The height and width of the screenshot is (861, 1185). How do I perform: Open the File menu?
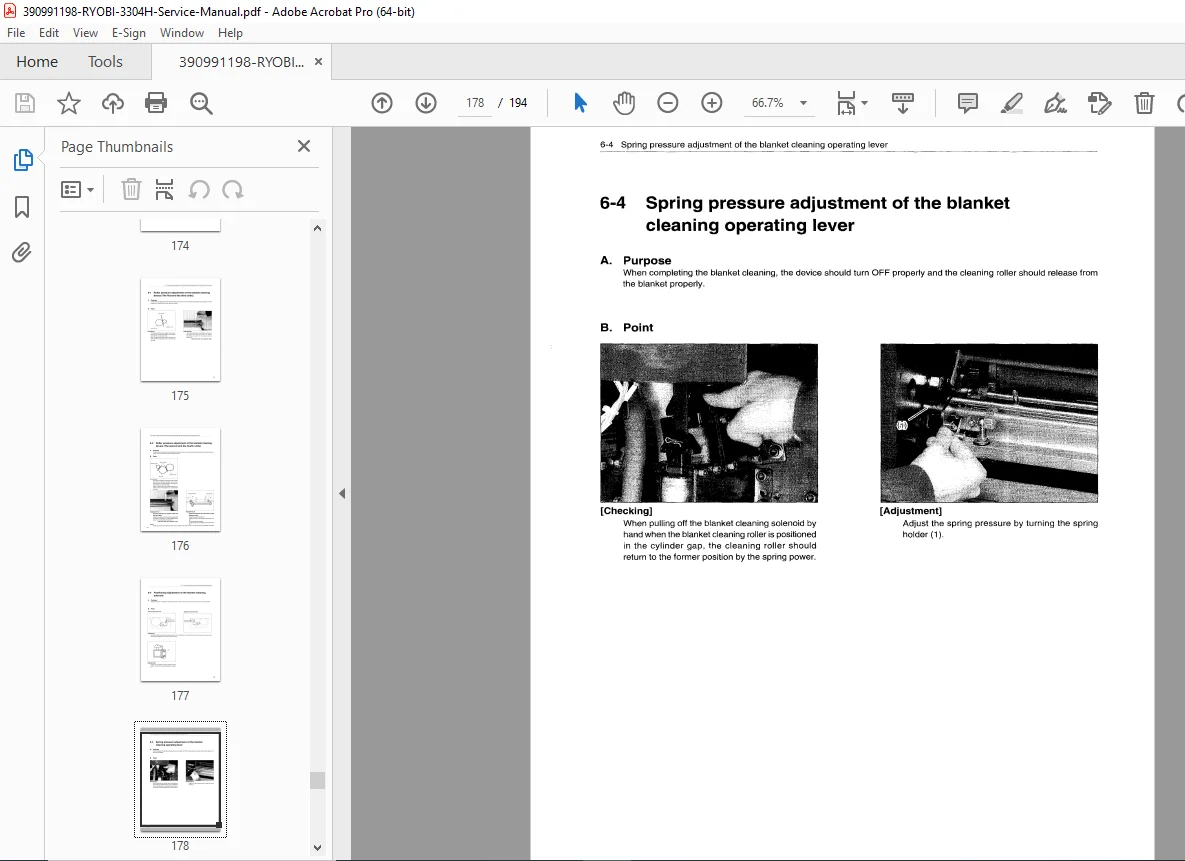click(16, 33)
